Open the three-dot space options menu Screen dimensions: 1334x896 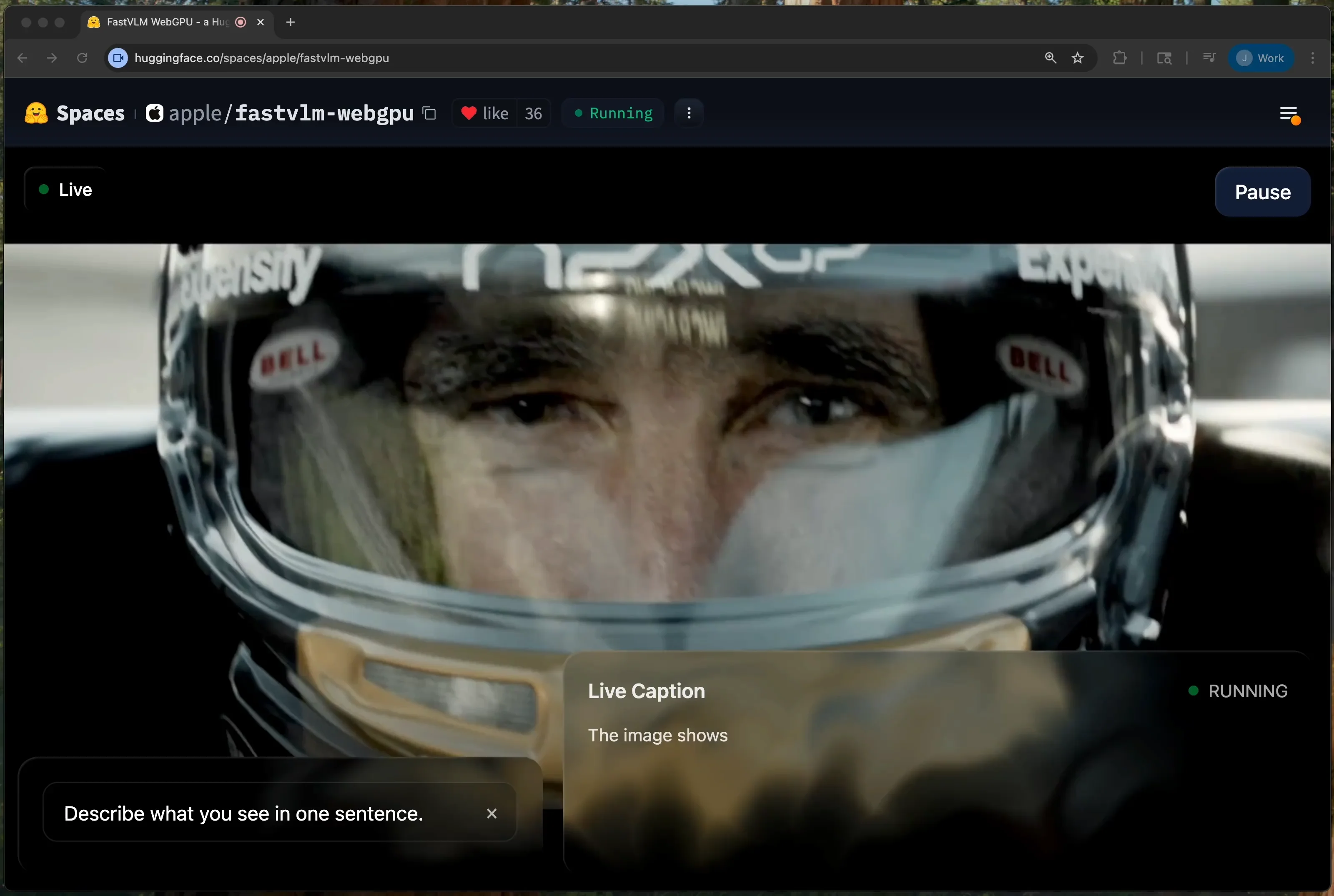pyautogui.click(x=689, y=113)
